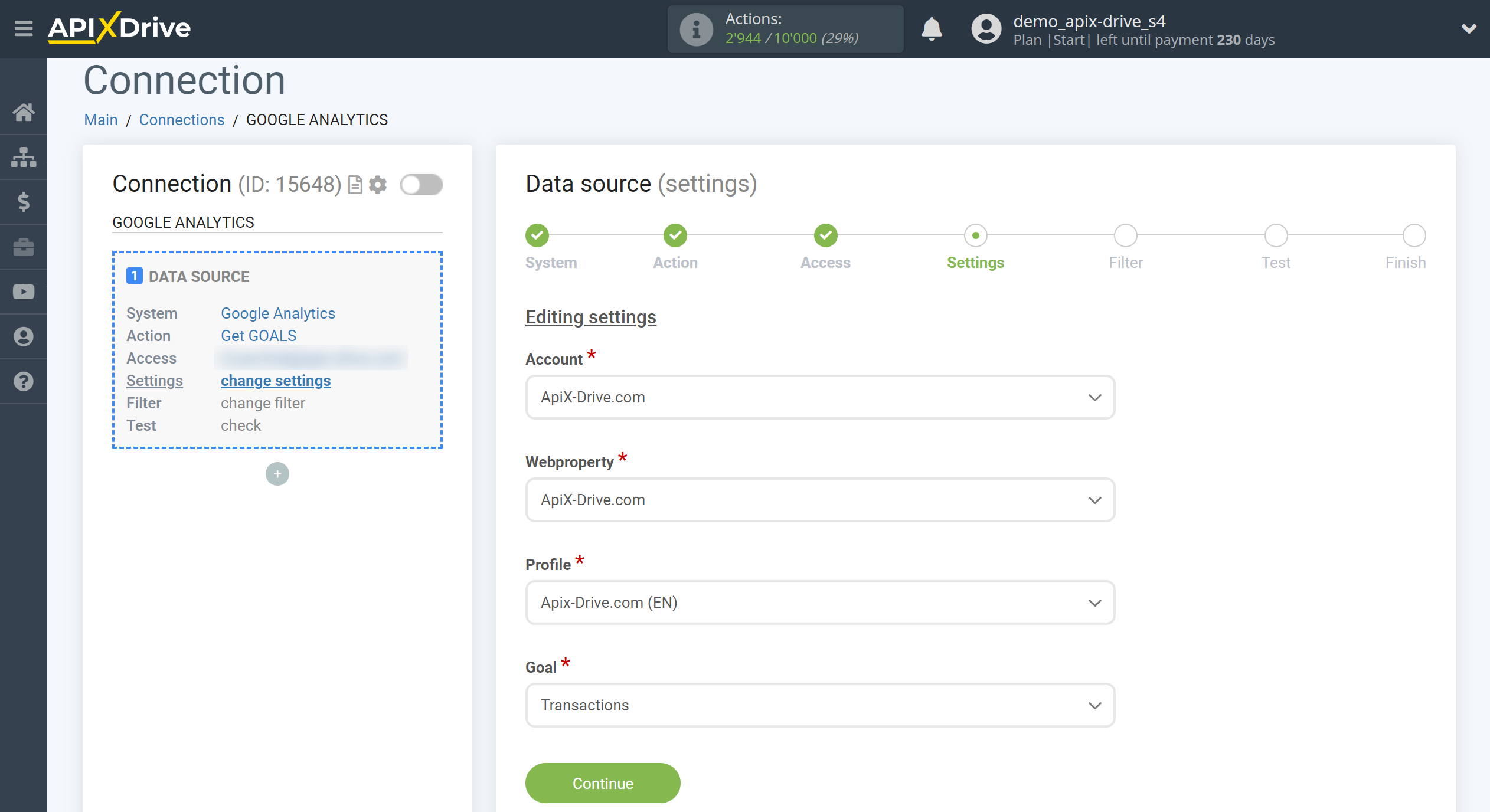Open the Goal dropdown
Image resolution: width=1490 pixels, height=812 pixels.
click(x=820, y=705)
